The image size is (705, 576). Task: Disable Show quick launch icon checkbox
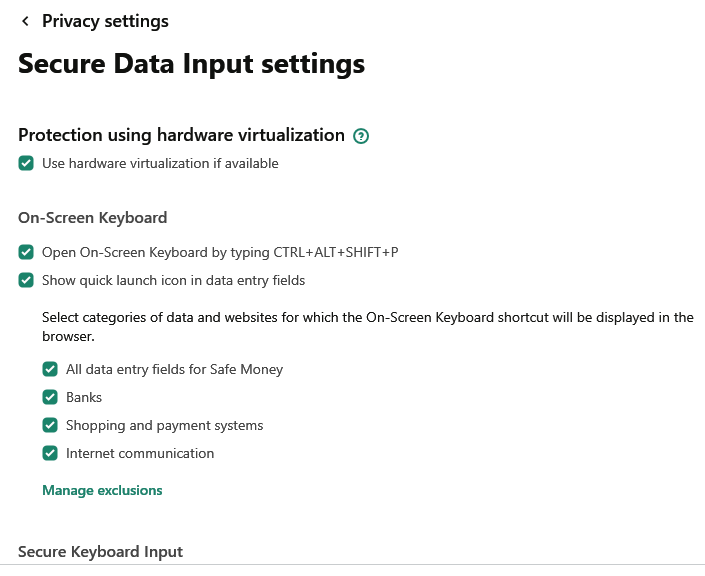pyautogui.click(x=26, y=280)
